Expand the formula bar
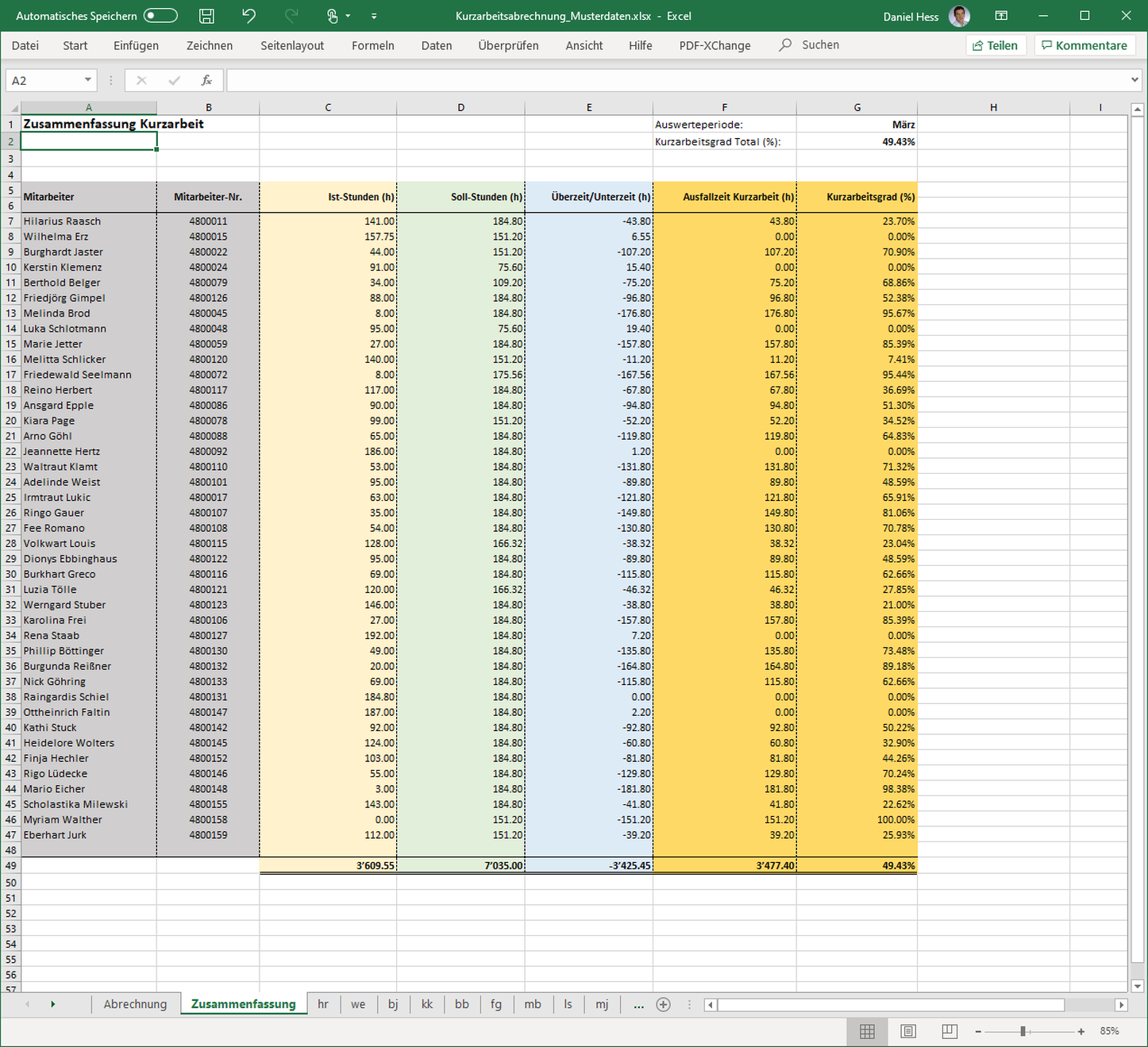Screen dimensions: 1148x1047 pyautogui.click(x=1135, y=80)
